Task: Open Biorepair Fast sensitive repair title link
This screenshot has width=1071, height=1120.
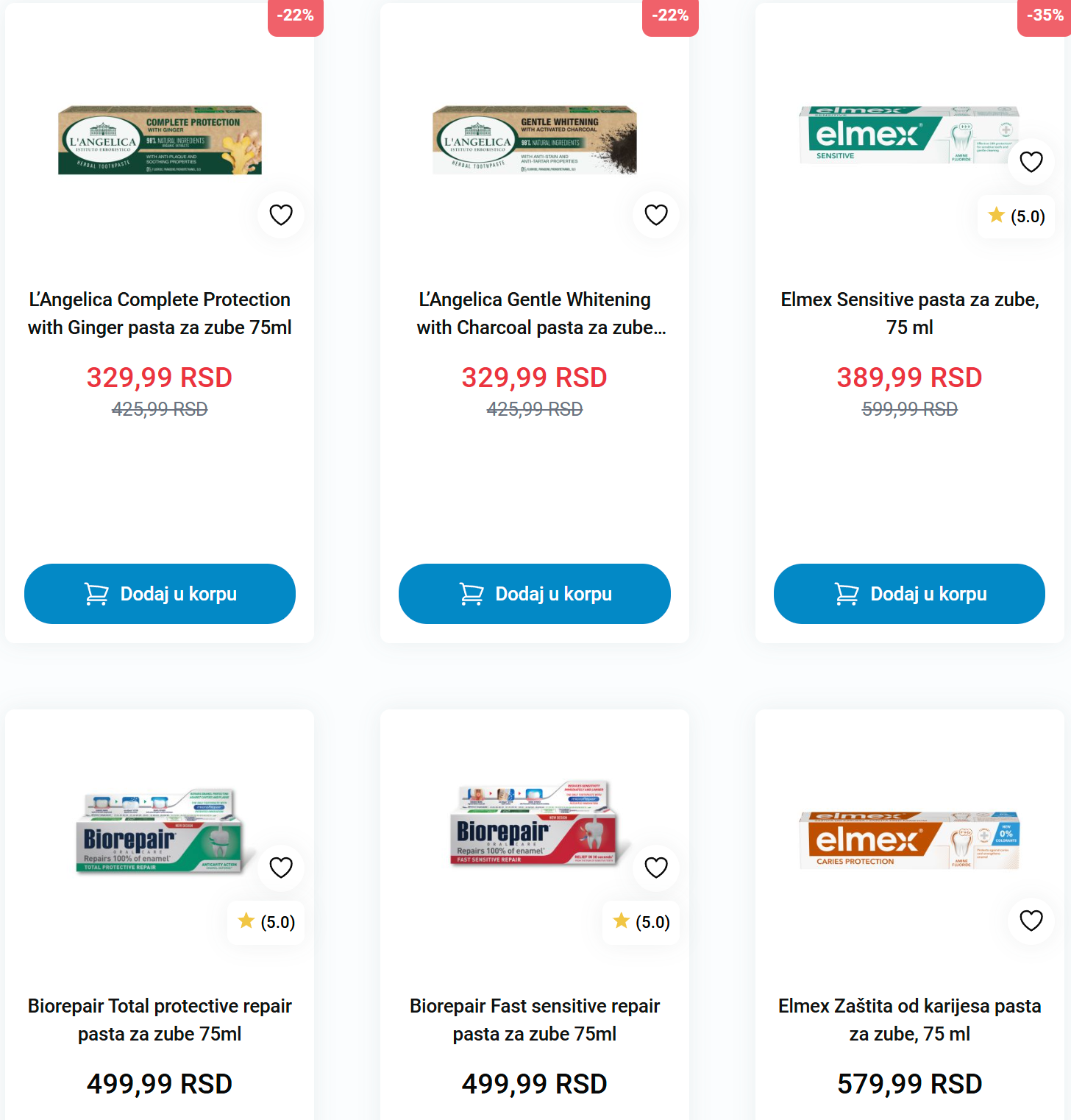Action: 535,1019
